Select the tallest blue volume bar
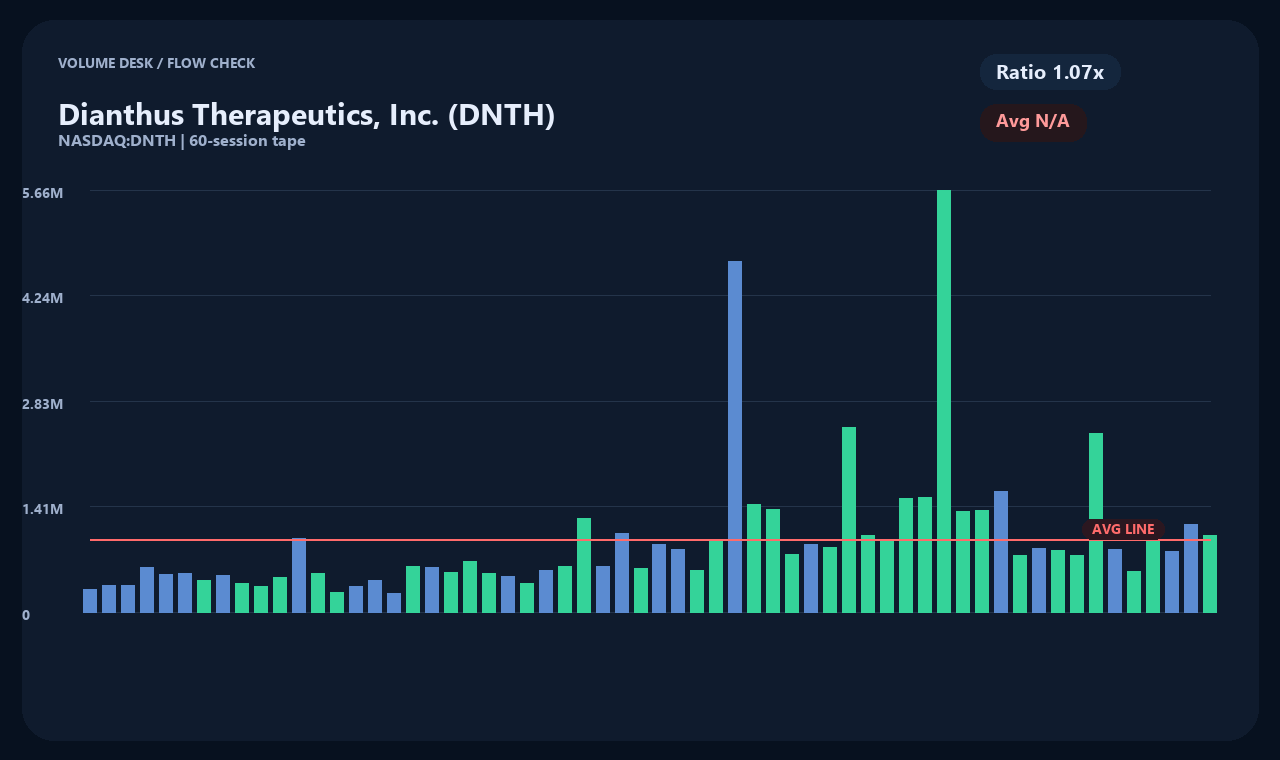The width and height of the screenshot is (1280, 760). point(735,437)
